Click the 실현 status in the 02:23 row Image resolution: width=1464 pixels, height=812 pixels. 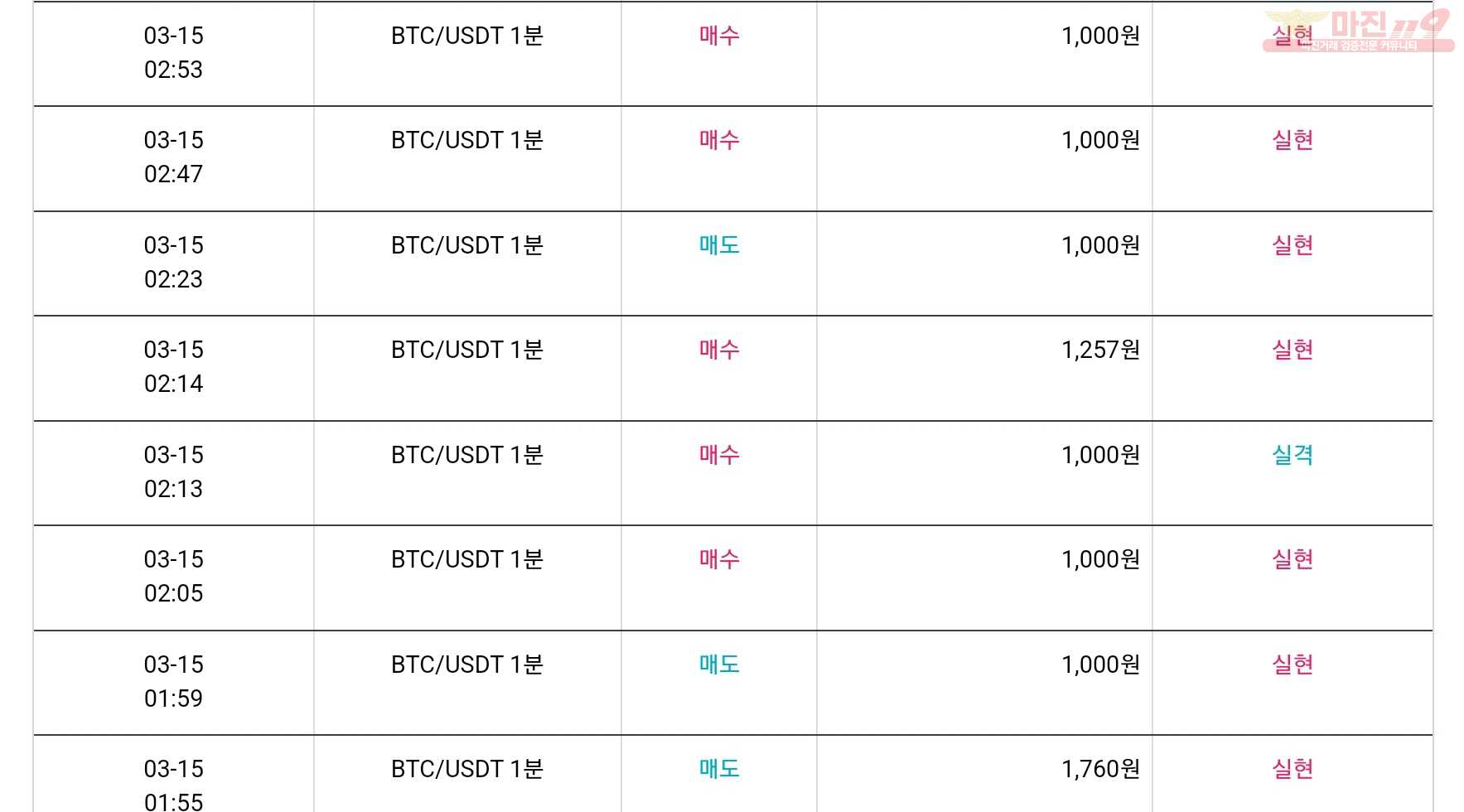point(1292,245)
